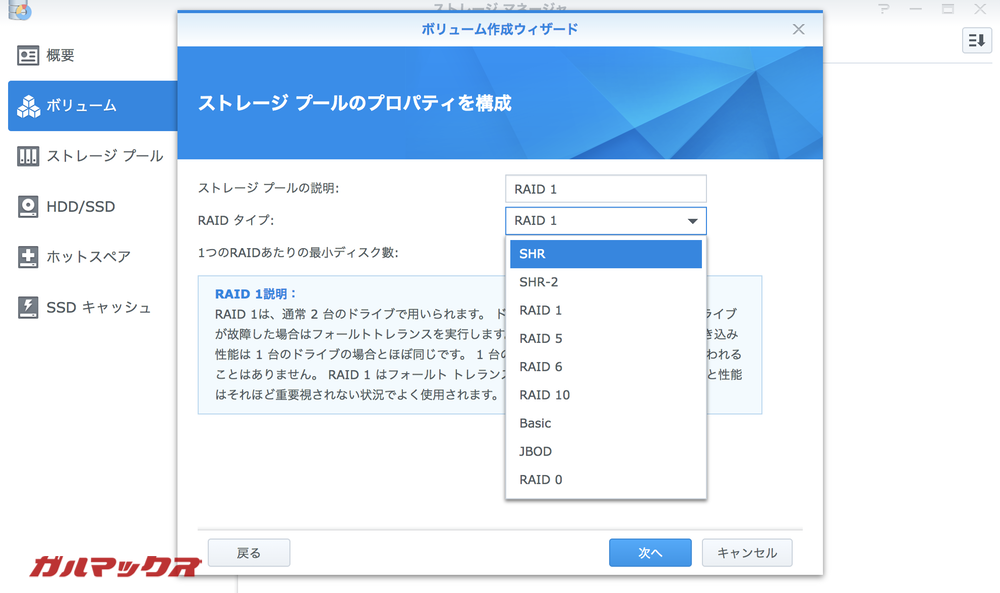
Task: Click the 次へ (Next) button
Action: [649, 552]
